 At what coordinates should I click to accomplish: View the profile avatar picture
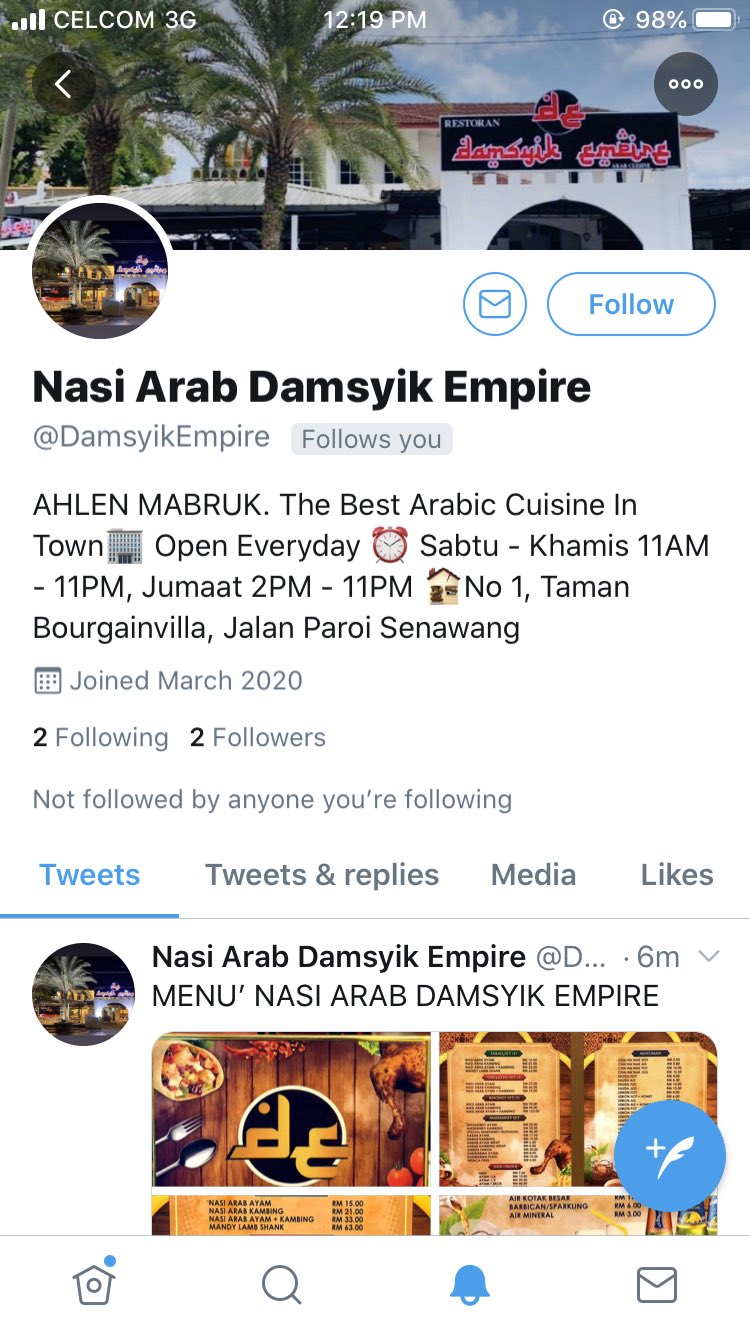[x=100, y=270]
